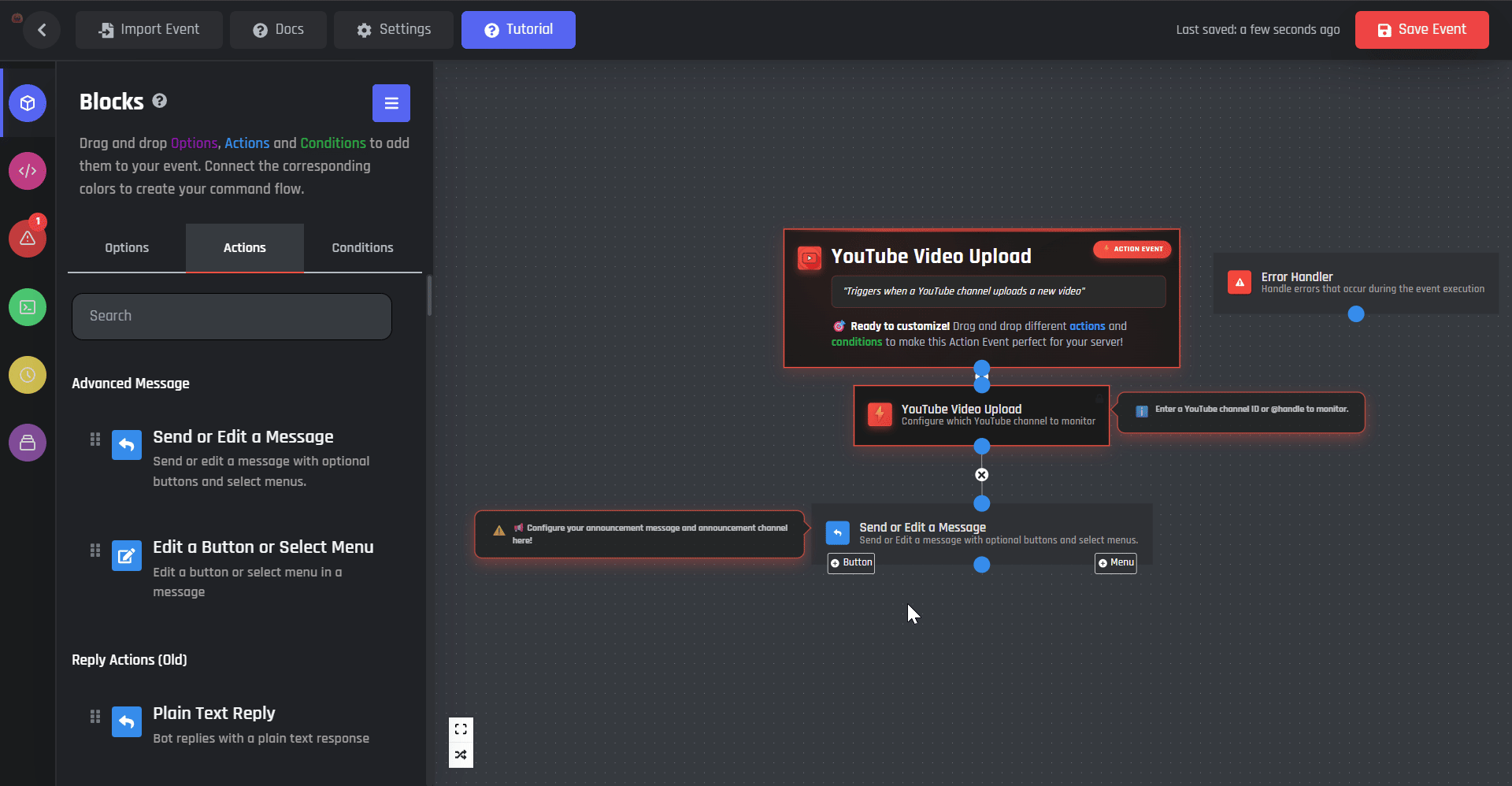Remove the connection with the X marker
Screen dimensions: 1512x786
click(982, 475)
